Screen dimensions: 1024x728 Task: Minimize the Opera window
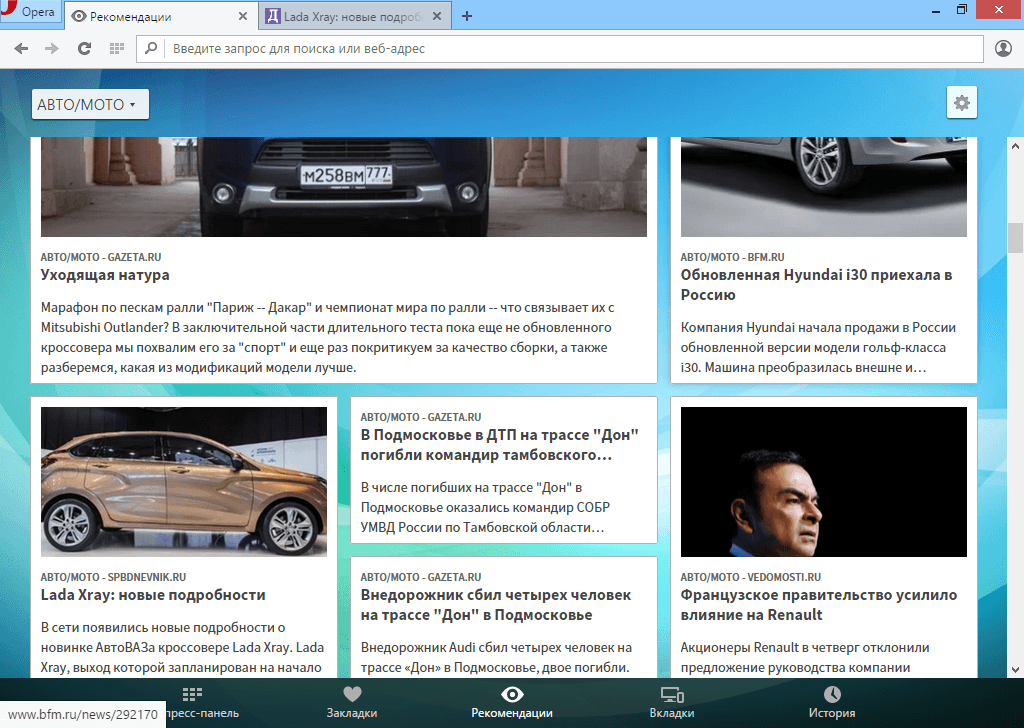tap(936, 11)
